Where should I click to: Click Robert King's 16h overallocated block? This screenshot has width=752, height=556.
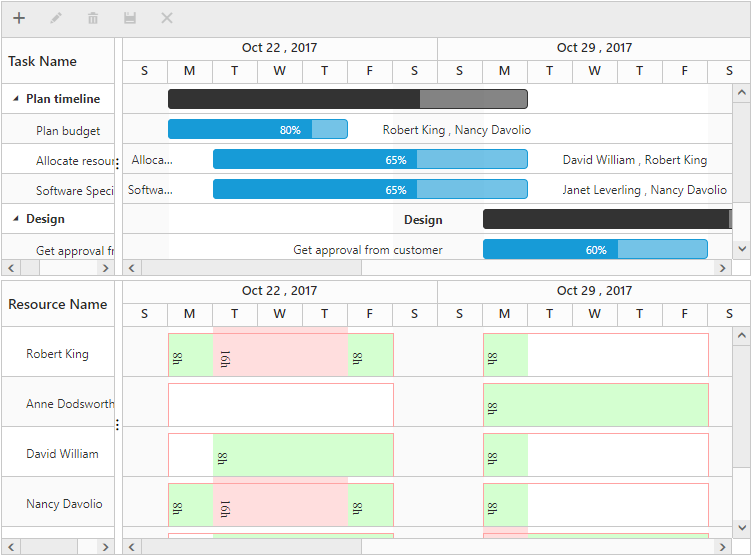(x=280, y=355)
